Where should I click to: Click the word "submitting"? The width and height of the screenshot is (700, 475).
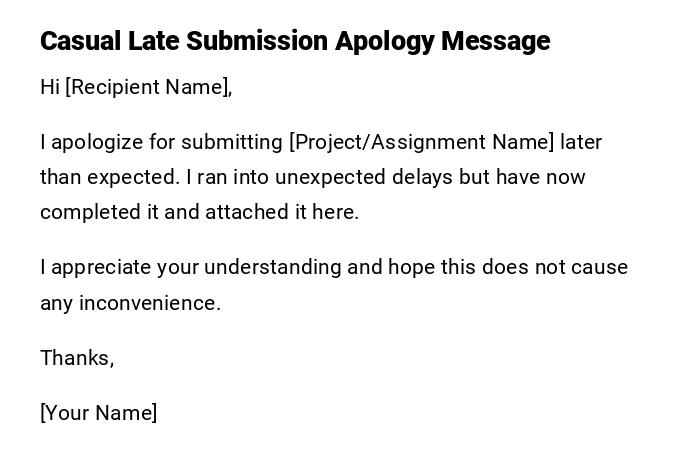(x=236, y=142)
